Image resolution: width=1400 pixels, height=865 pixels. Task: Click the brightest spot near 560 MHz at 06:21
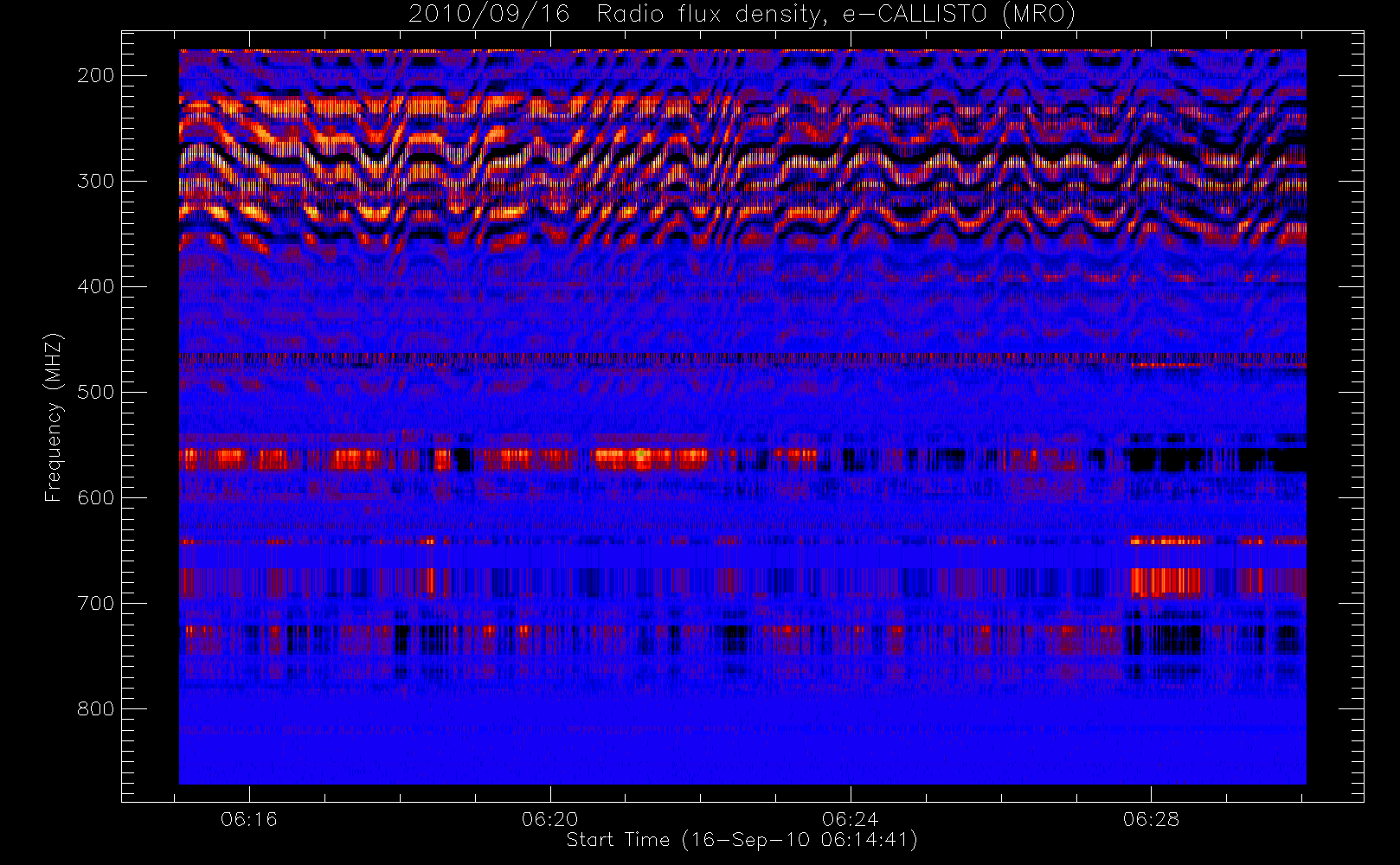point(640,453)
